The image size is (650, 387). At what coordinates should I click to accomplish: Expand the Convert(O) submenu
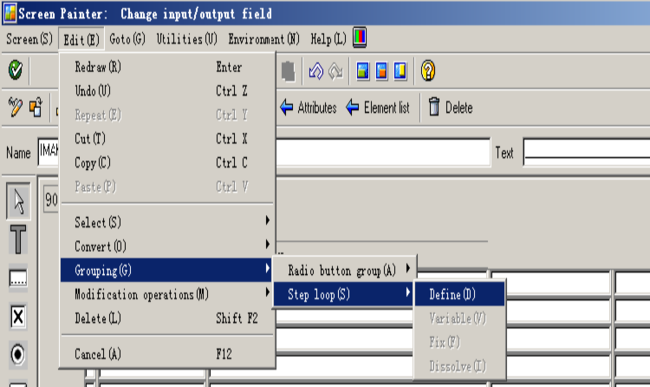167,246
